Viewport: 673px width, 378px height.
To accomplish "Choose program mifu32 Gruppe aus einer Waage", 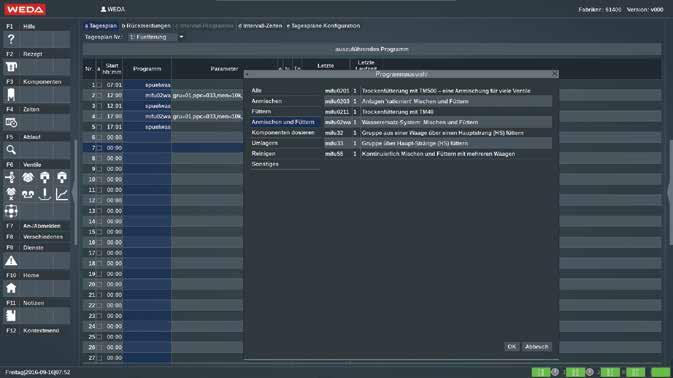I will [x=438, y=133].
